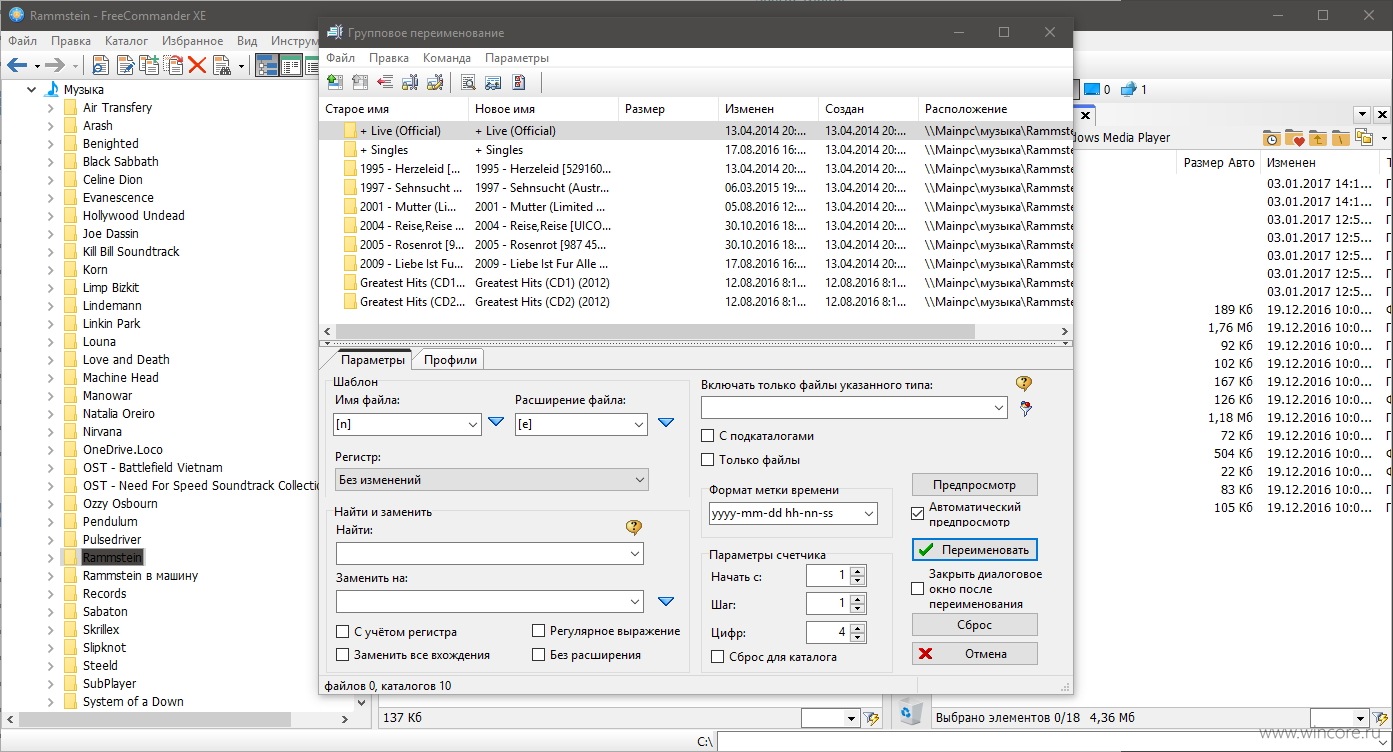
Task: Open the Команда menu in rename dialog
Action: pos(446,58)
